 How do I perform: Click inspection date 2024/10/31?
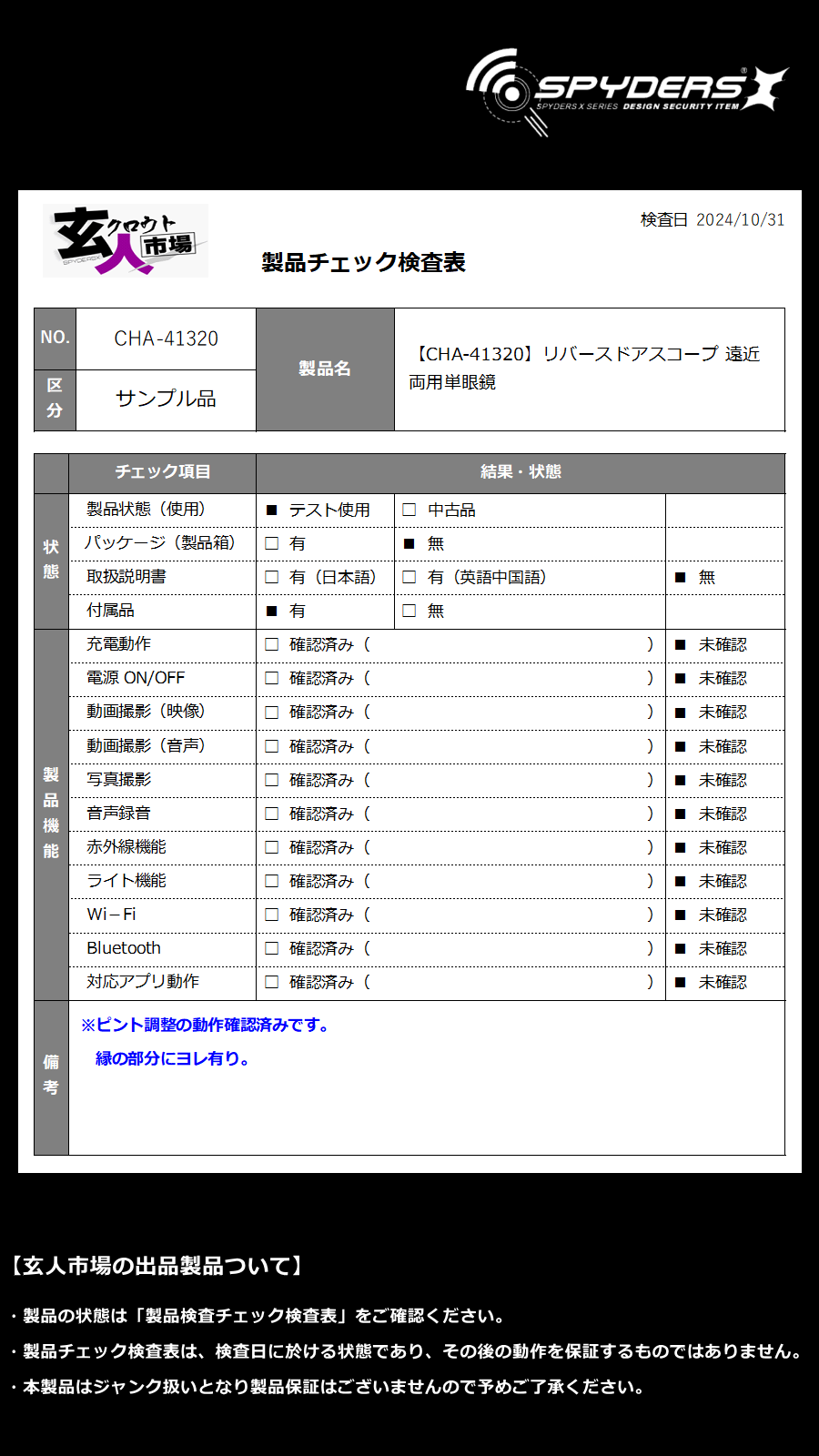740,220
